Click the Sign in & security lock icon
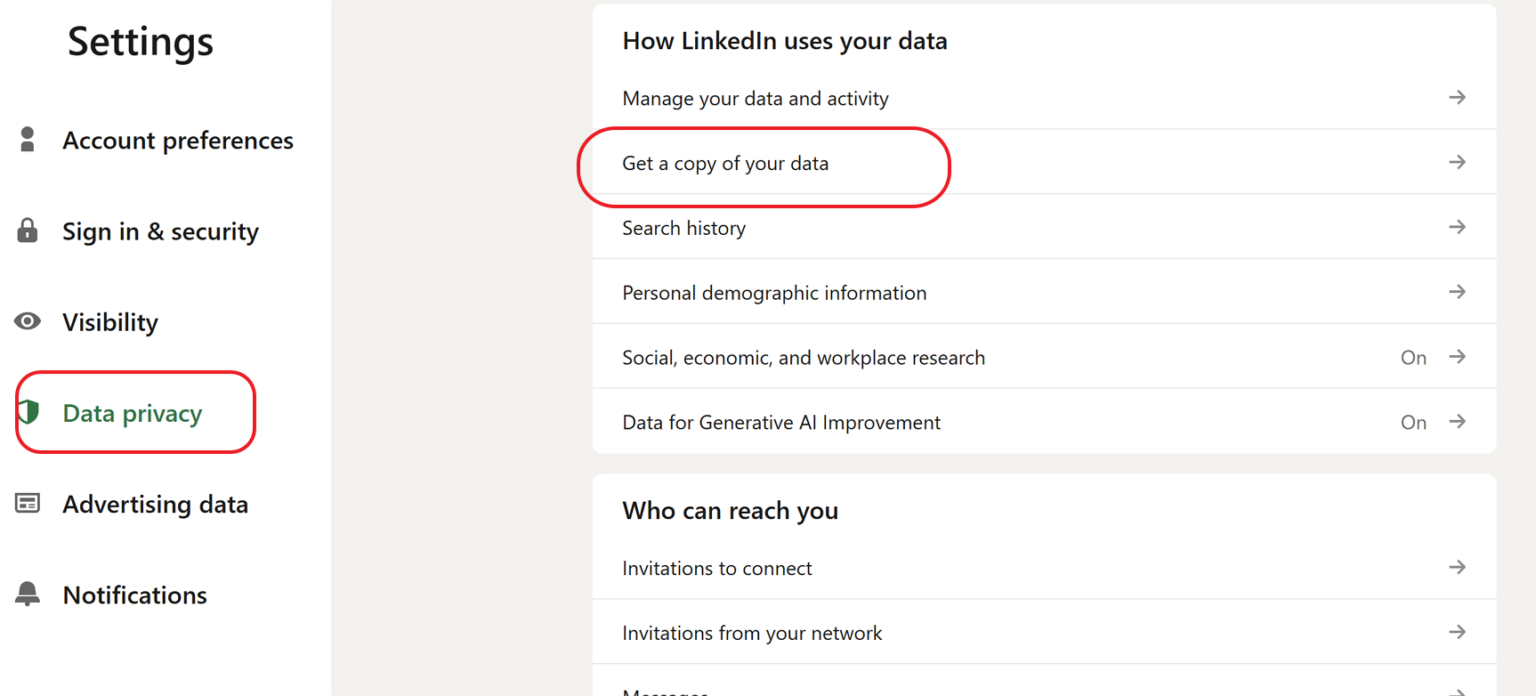Image resolution: width=1536 pixels, height=696 pixels. tap(28, 231)
